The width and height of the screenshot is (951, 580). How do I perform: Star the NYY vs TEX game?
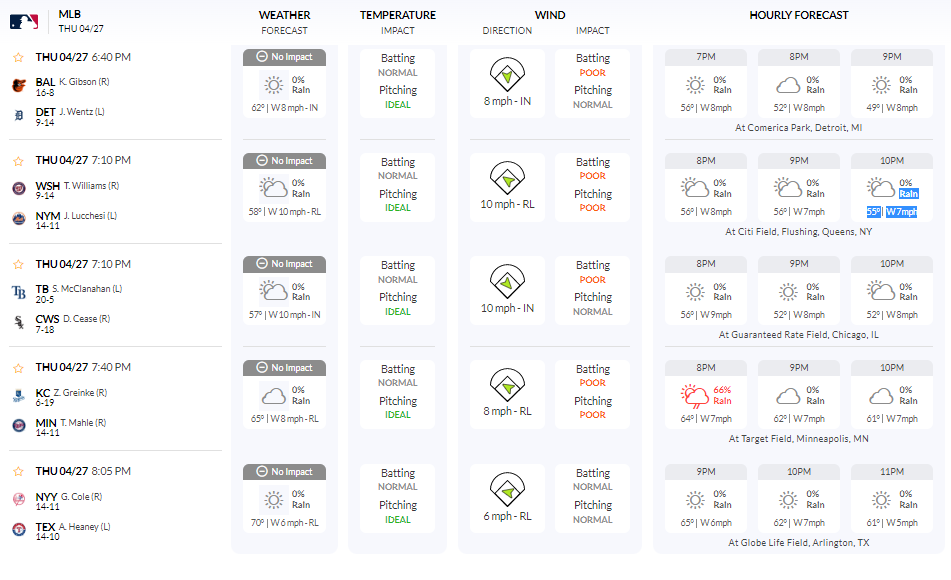19,471
